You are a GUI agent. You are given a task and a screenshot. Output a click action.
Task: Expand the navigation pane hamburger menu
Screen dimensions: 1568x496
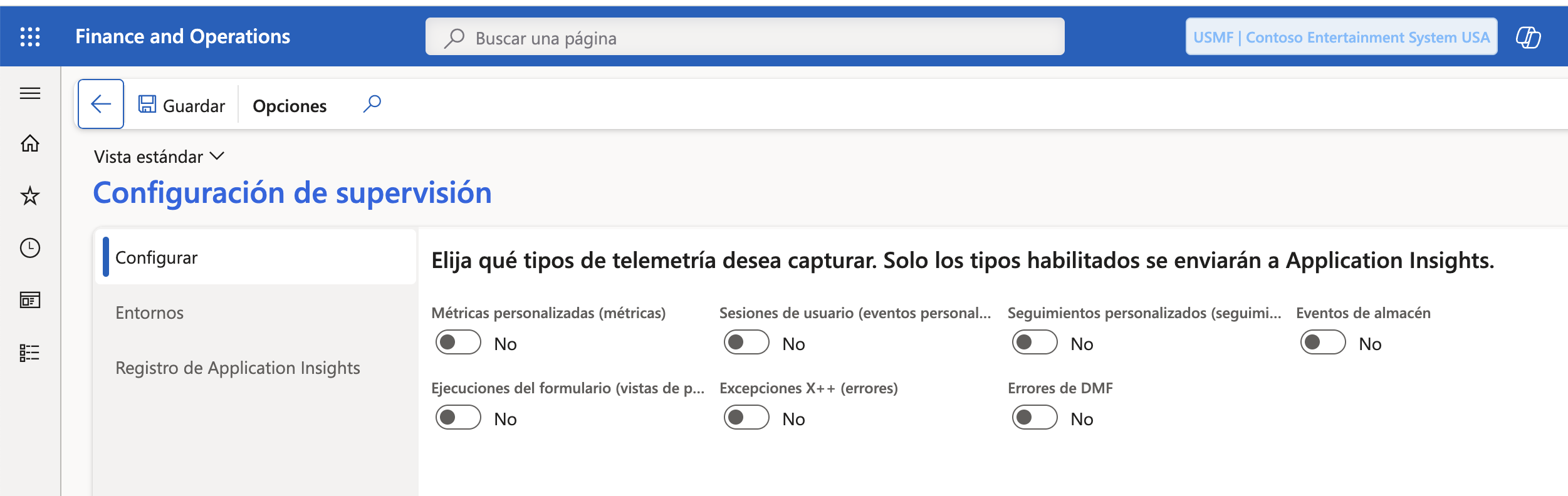[30, 93]
